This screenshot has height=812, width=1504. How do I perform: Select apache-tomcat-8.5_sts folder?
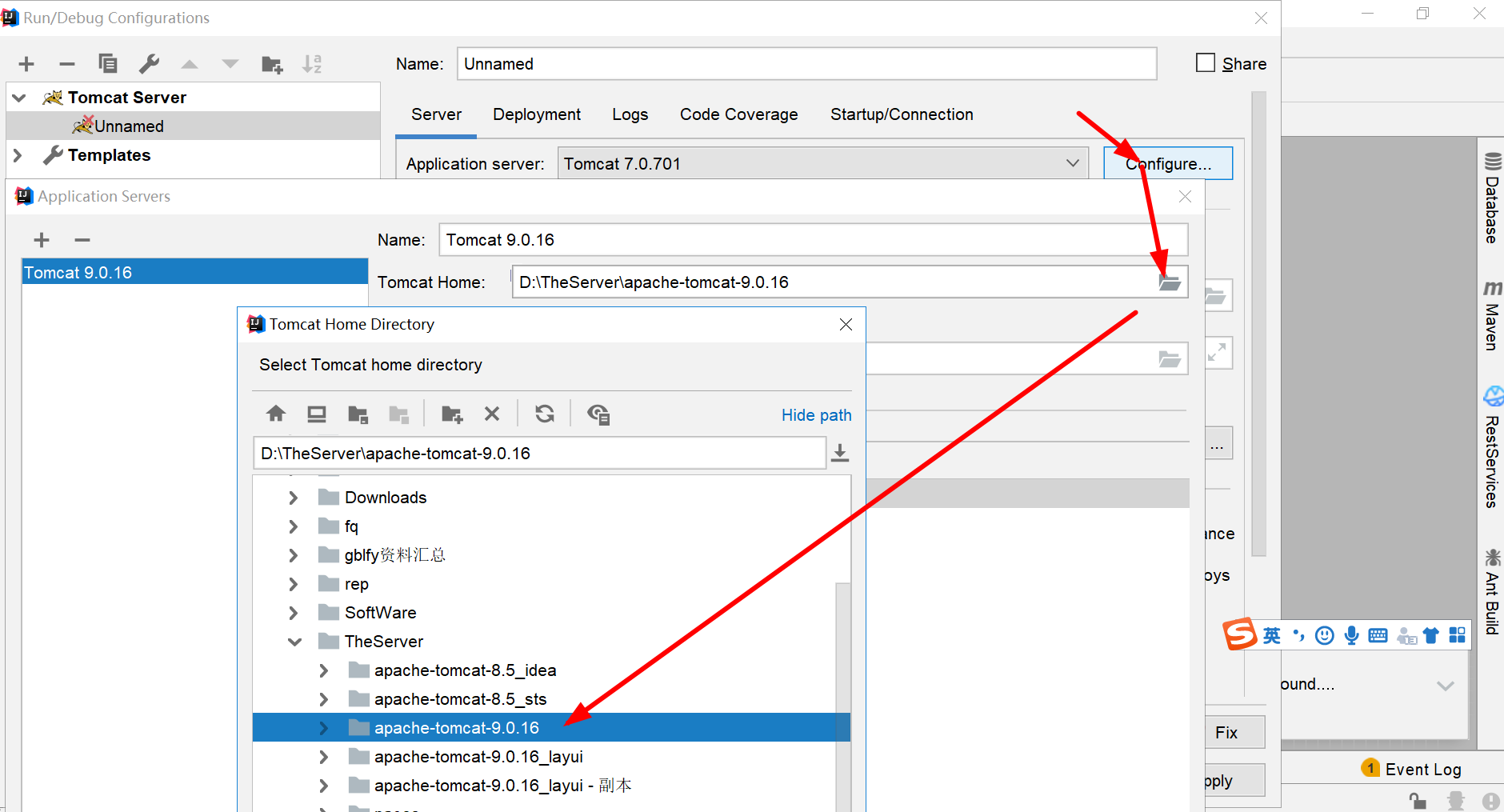point(460,699)
